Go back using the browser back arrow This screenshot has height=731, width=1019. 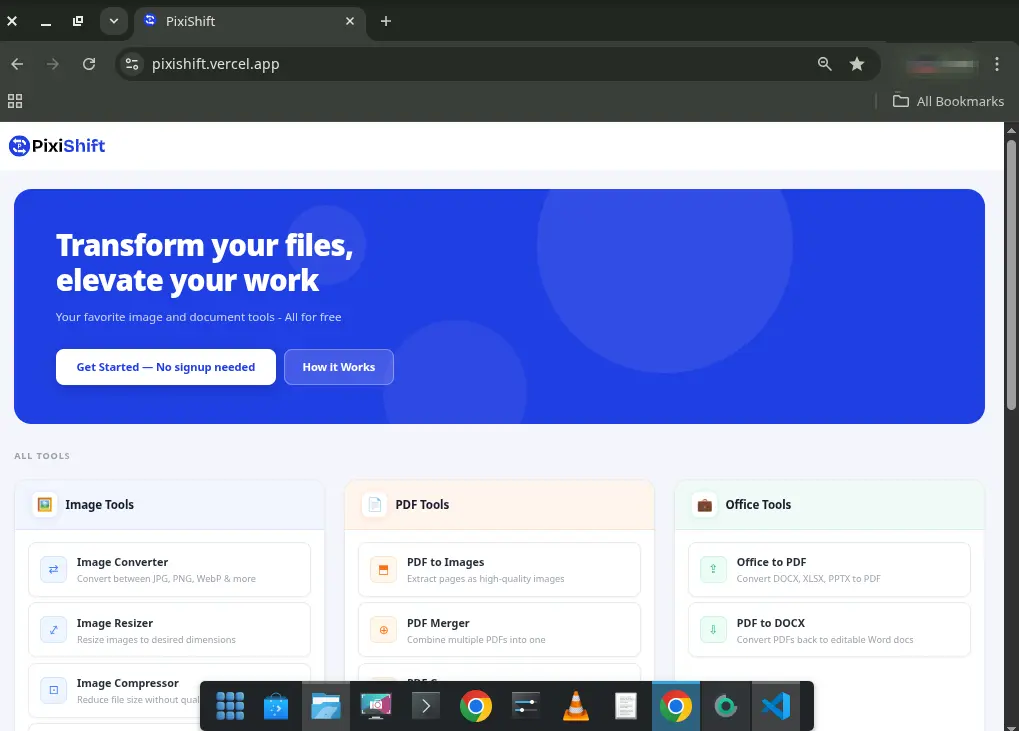18,64
